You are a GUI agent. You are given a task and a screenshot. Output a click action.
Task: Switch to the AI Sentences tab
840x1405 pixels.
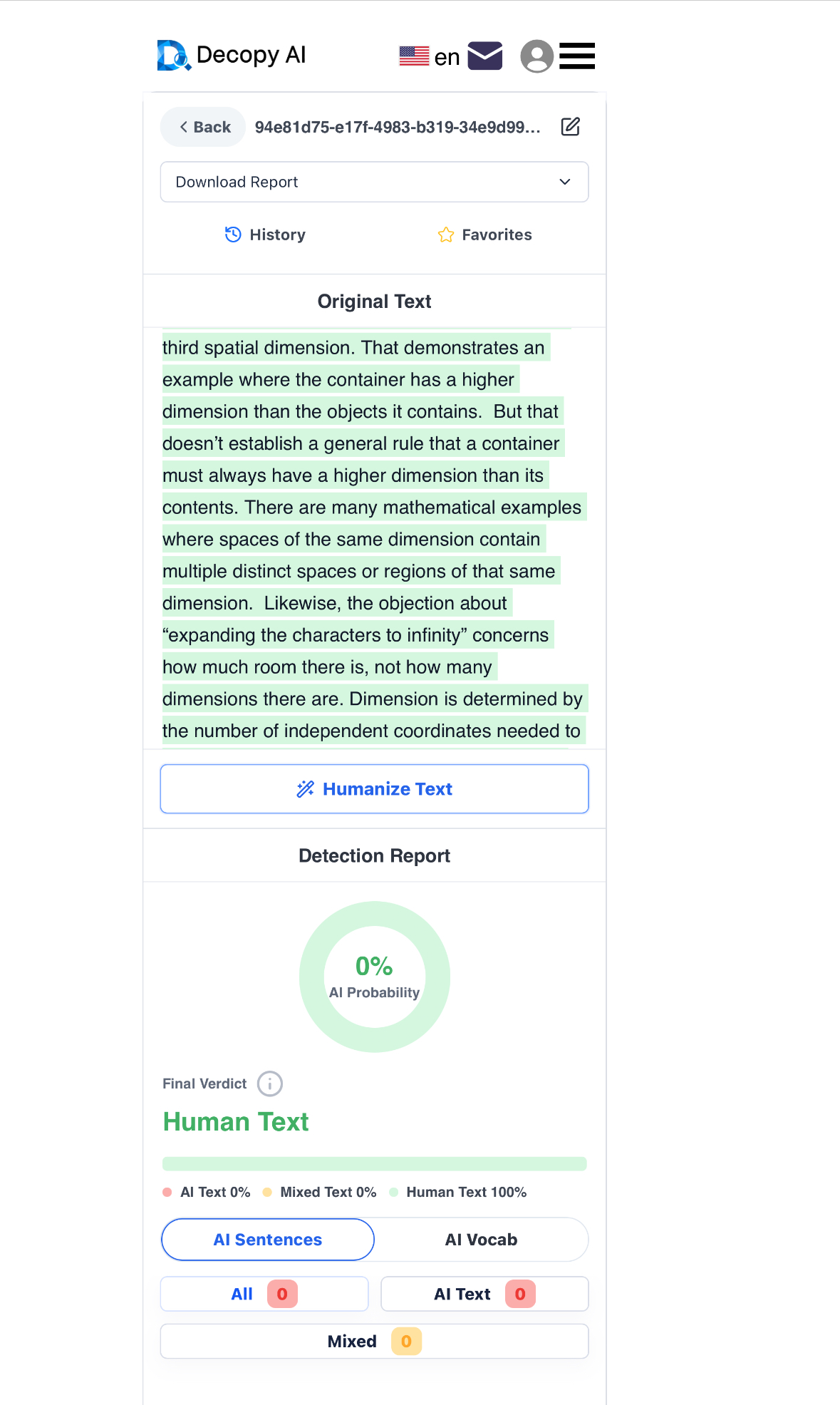point(268,1240)
